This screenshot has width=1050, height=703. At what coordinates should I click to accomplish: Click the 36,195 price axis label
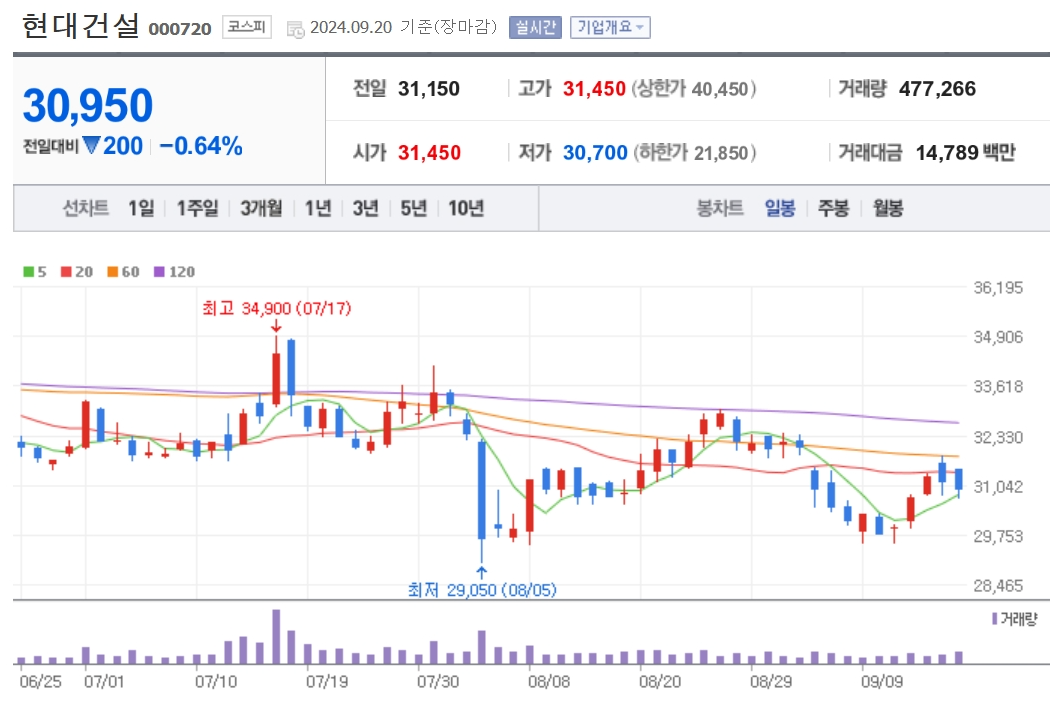coord(998,288)
